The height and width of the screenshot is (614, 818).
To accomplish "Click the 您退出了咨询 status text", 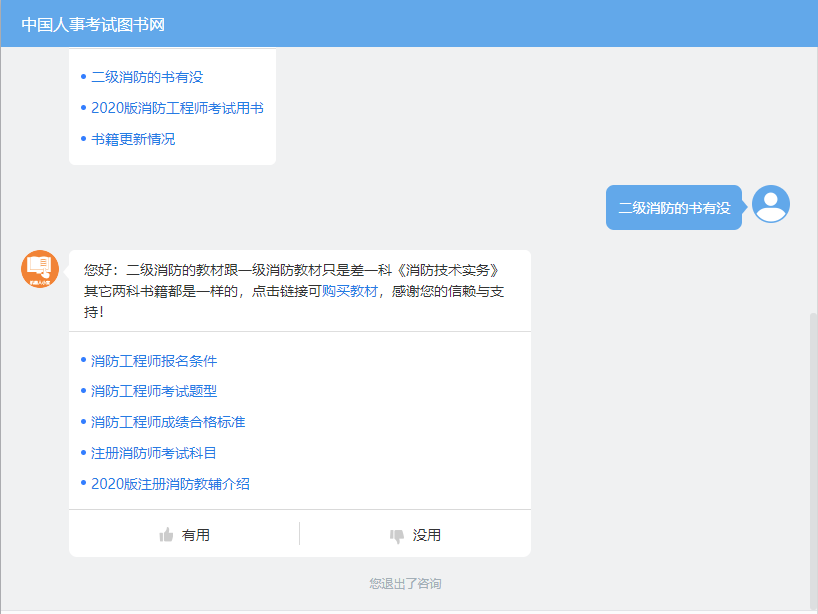I will (x=405, y=583).
